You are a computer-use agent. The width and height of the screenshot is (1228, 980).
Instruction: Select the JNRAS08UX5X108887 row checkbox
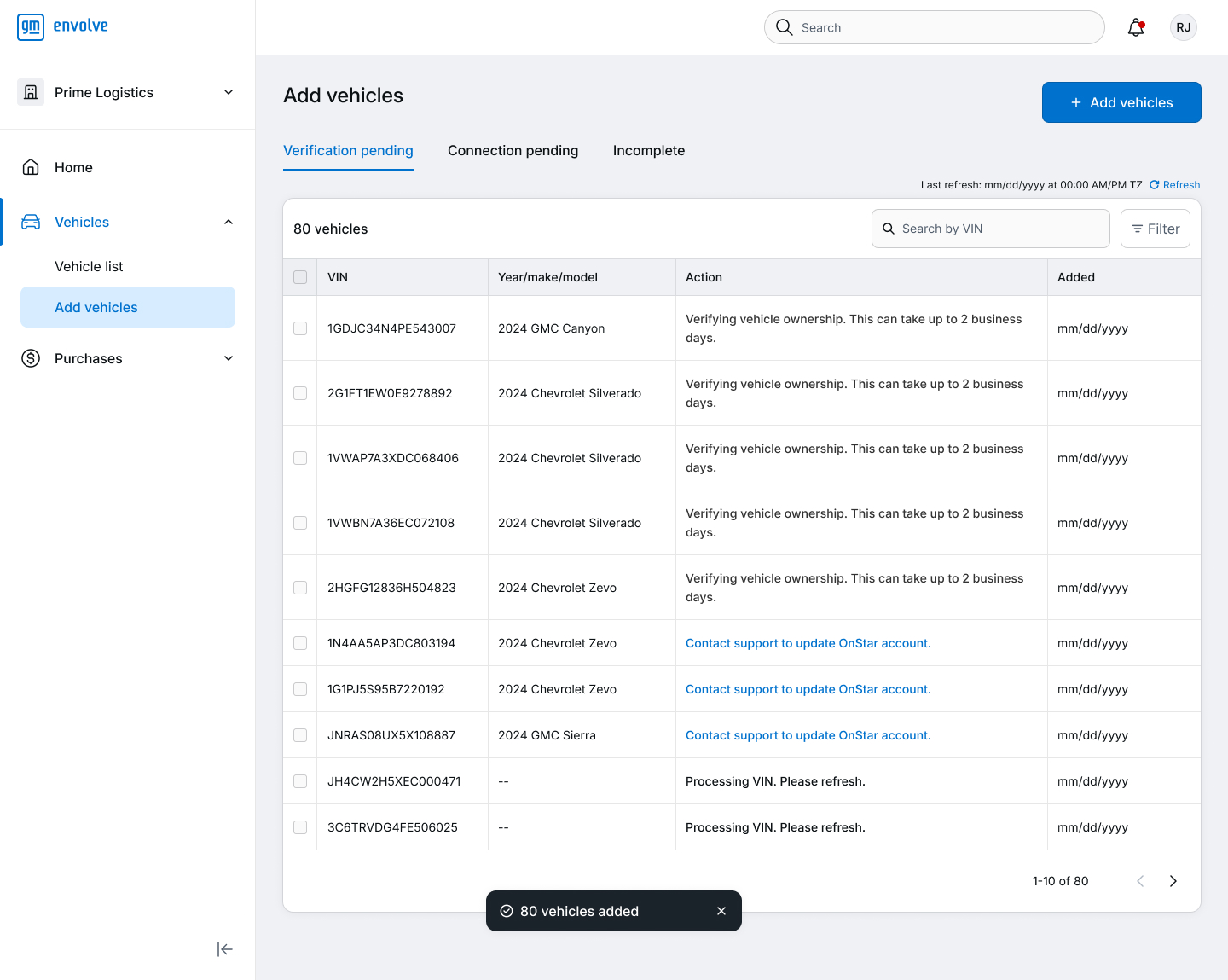[x=300, y=735]
